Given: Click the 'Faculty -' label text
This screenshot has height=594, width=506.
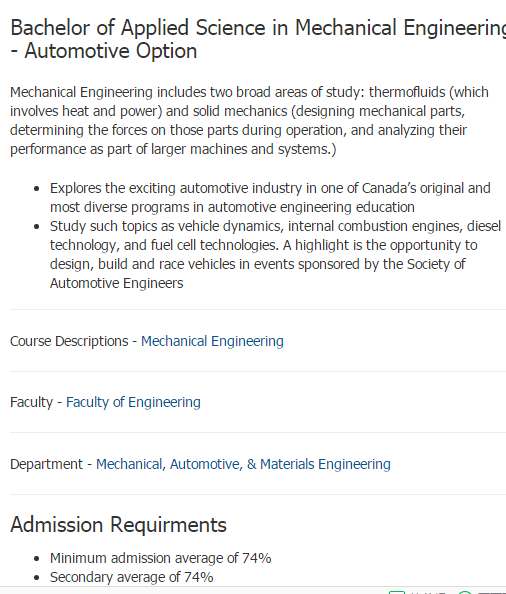Looking at the screenshot, I should [36, 402].
